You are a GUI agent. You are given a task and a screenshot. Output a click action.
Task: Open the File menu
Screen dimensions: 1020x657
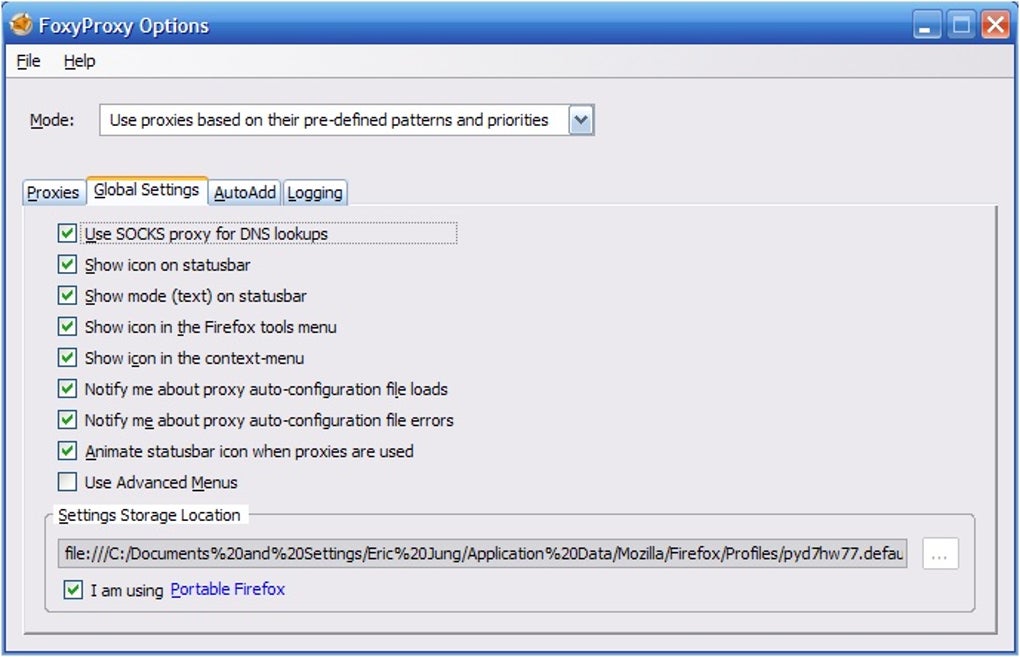(x=29, y=61)
